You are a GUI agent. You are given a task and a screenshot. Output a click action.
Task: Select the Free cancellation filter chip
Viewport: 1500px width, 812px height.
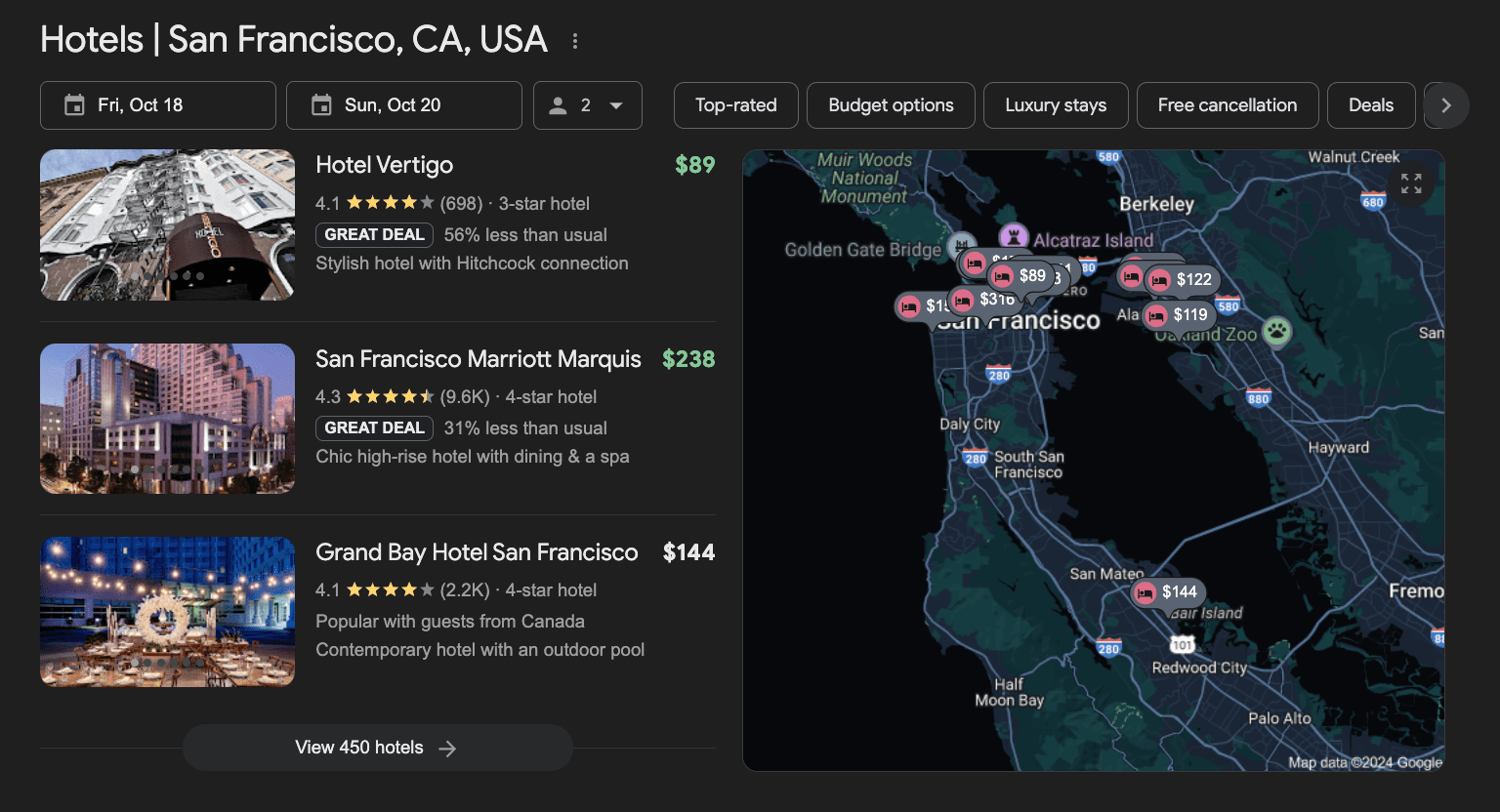tap(1228, 105)
